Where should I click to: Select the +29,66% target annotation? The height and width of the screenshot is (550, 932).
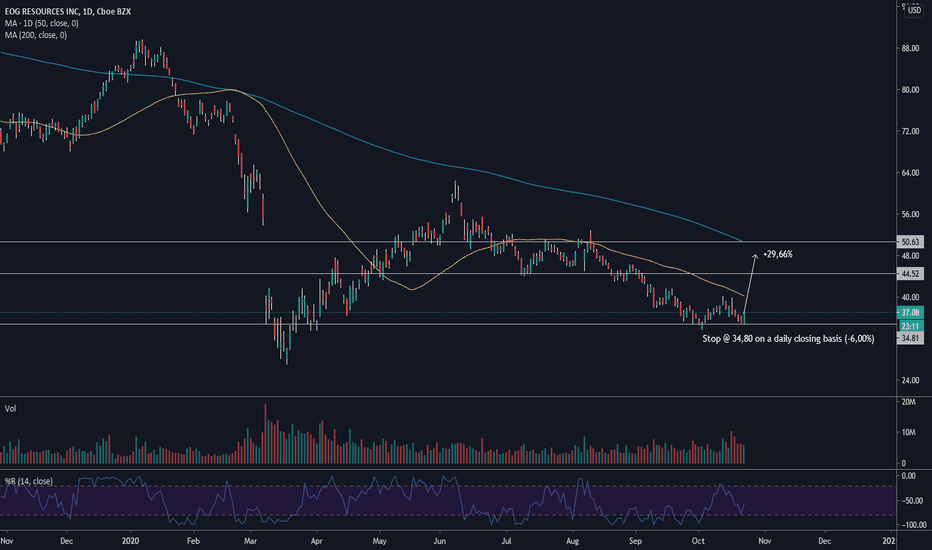click(777, 254)
